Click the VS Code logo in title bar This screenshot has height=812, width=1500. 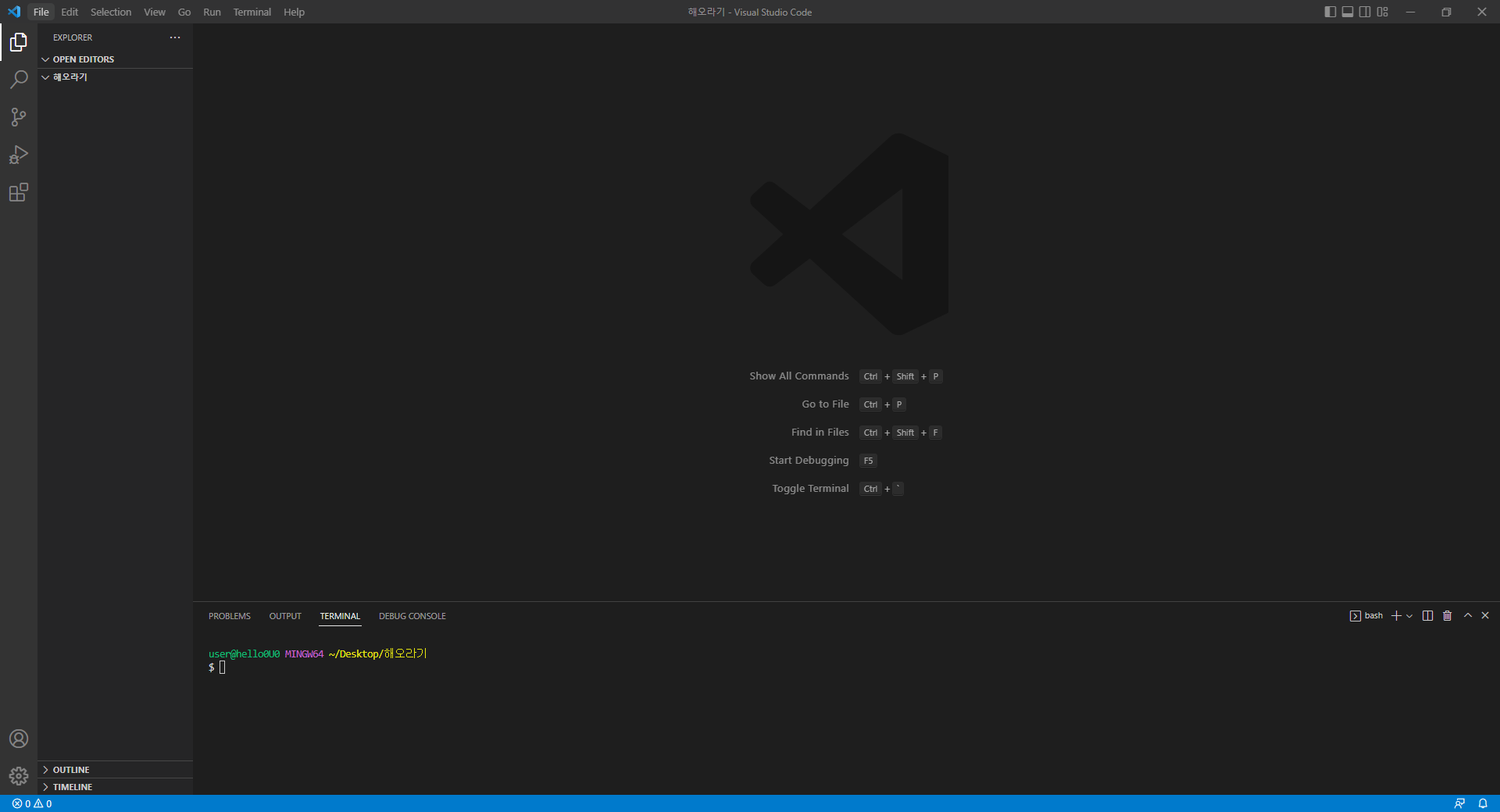(13, 12)
